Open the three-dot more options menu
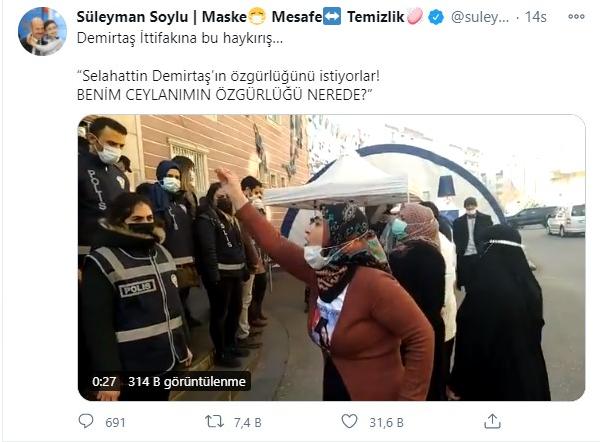 tap(576, 16)
